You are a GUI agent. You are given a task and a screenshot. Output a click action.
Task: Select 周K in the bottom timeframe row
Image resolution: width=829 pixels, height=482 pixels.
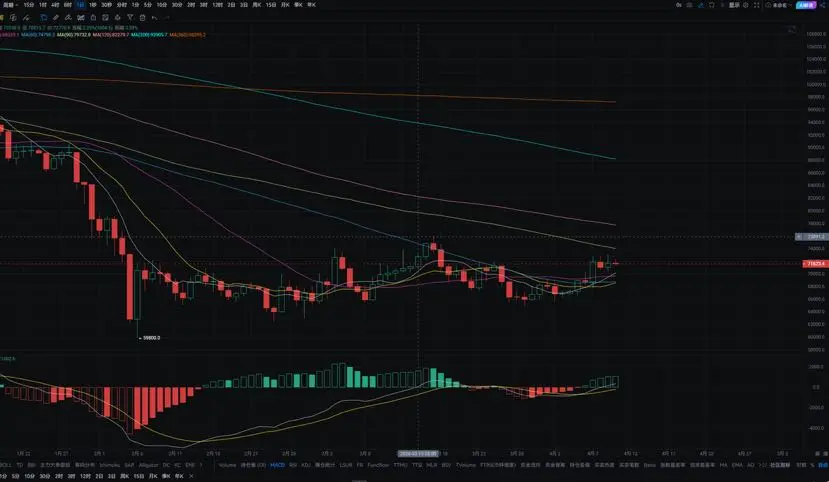click(x=124, y=476)
